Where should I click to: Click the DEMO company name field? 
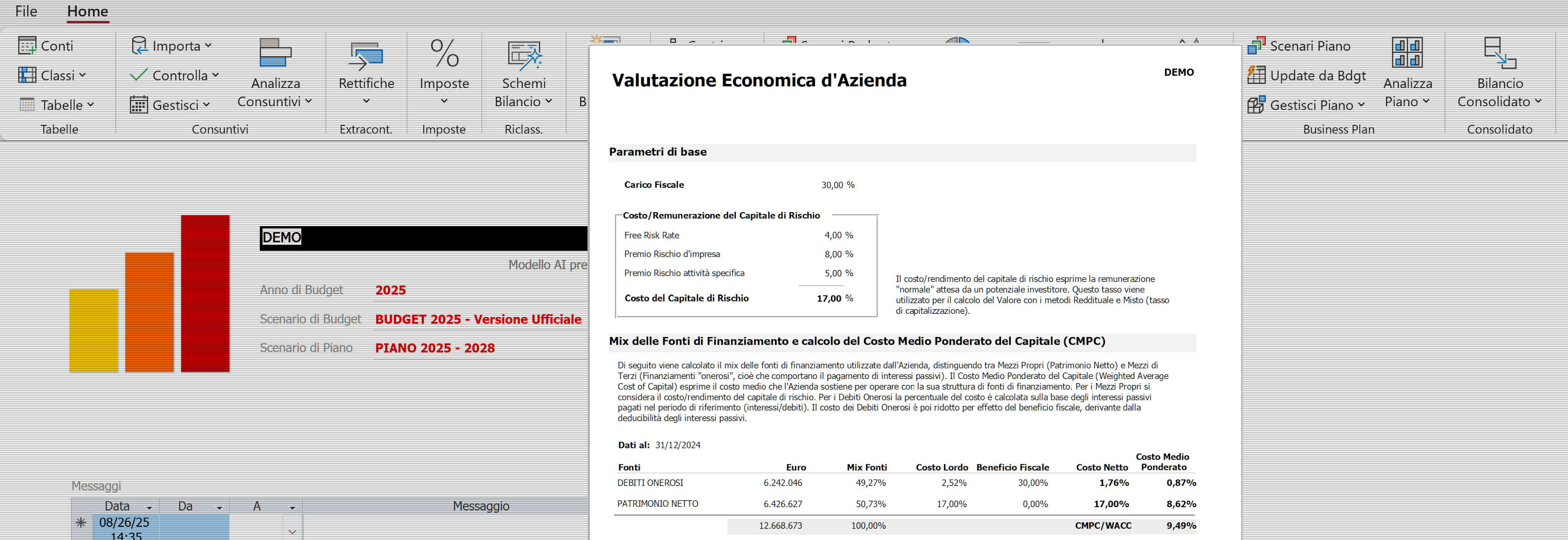click(x=423, y=238)
